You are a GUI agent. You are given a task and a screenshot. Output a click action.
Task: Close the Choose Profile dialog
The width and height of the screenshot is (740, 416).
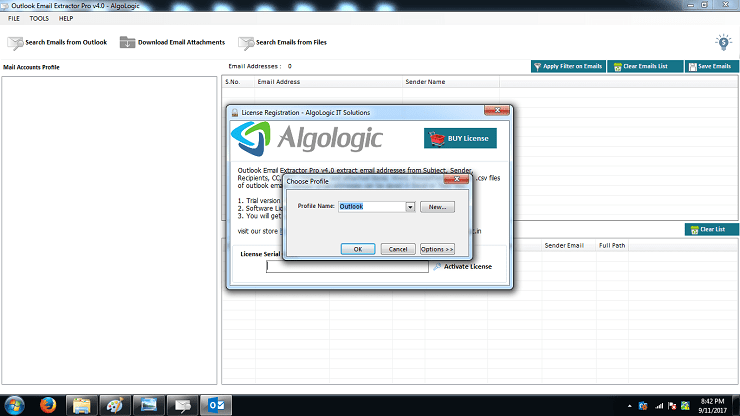[456, 179]
